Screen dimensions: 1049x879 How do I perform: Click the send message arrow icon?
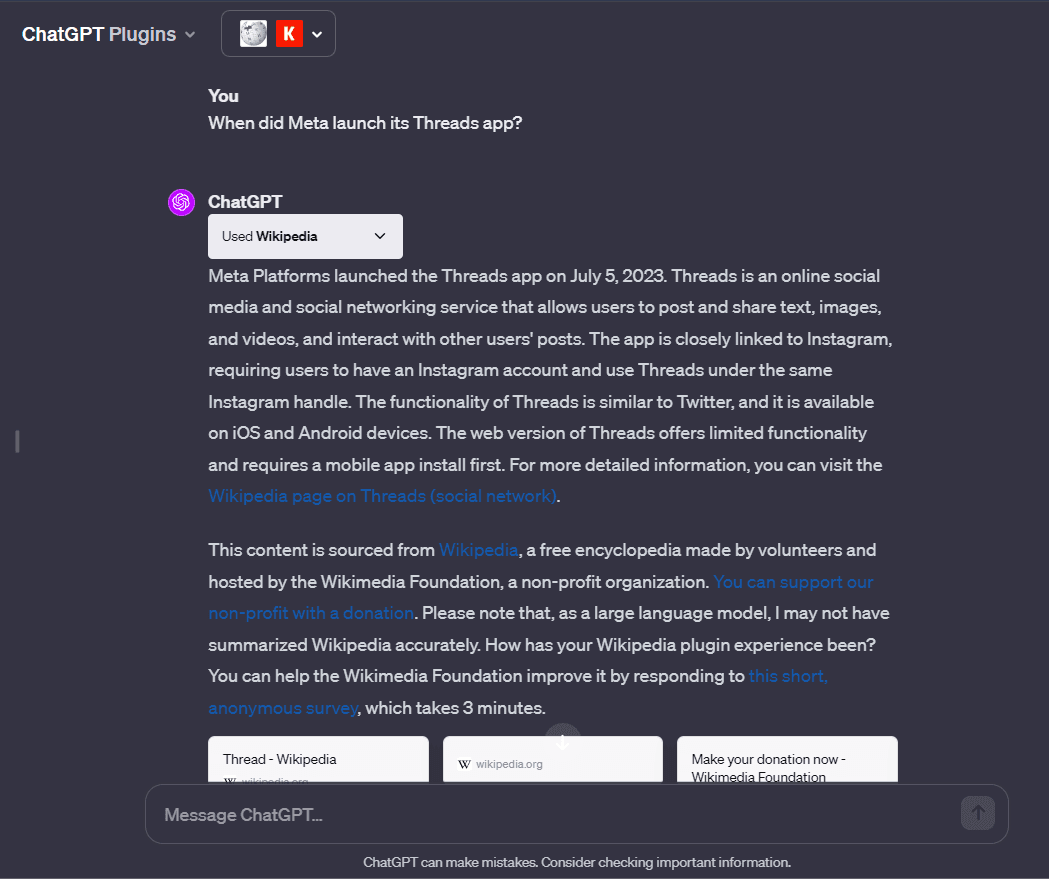(x=977, y=813)
